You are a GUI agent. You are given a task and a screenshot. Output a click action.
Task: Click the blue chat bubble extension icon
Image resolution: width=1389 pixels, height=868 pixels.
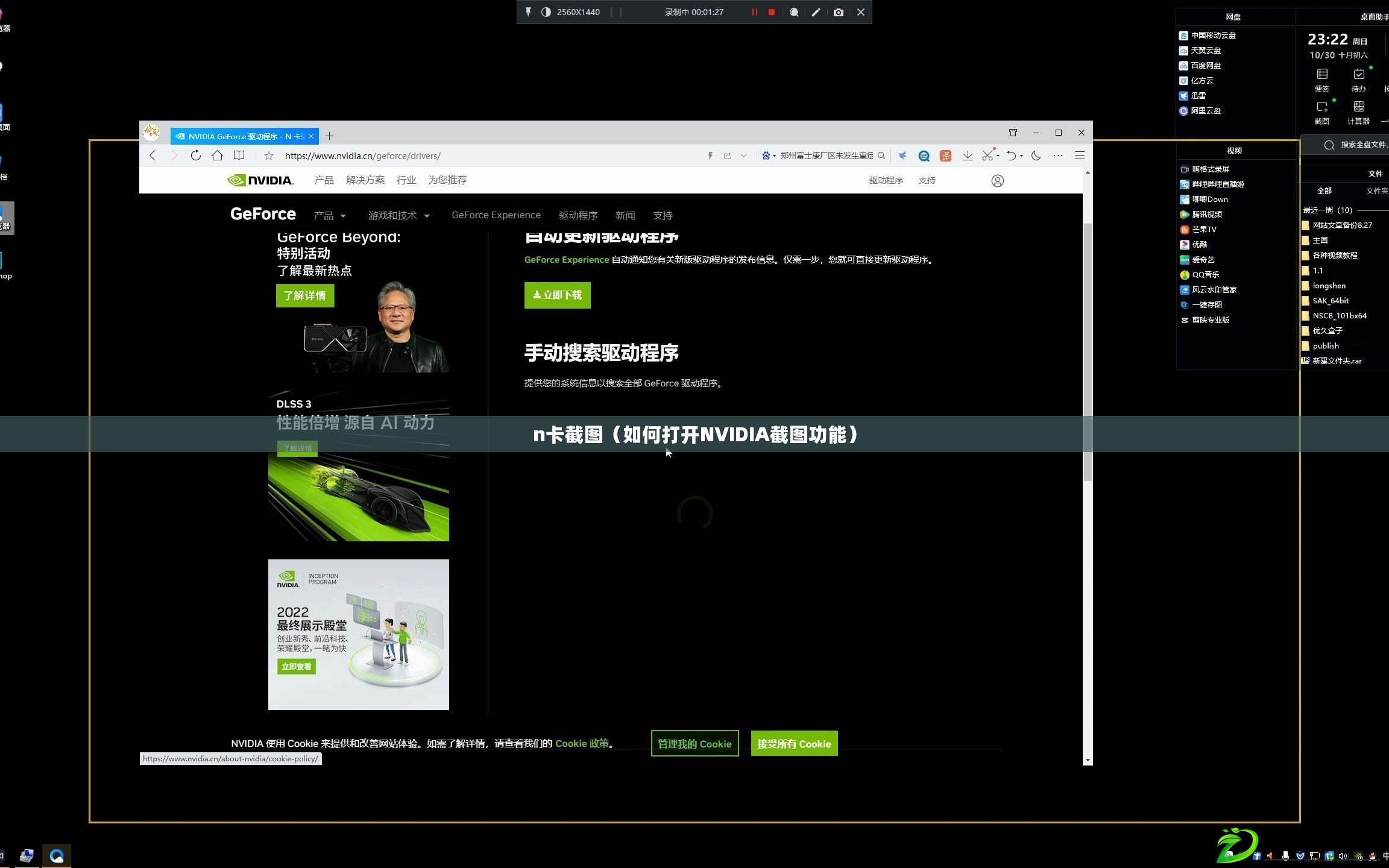pyautogui.click(x=924, y=156)
